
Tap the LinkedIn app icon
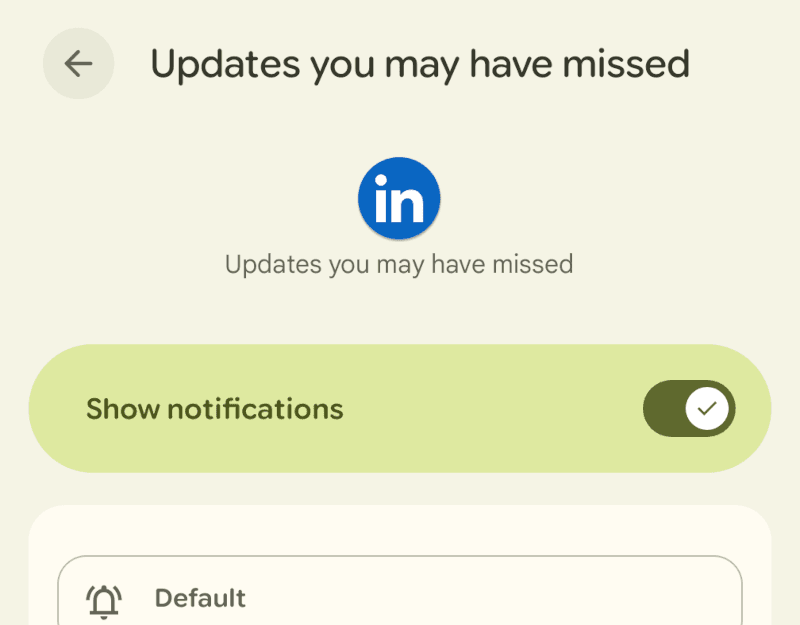399,199
